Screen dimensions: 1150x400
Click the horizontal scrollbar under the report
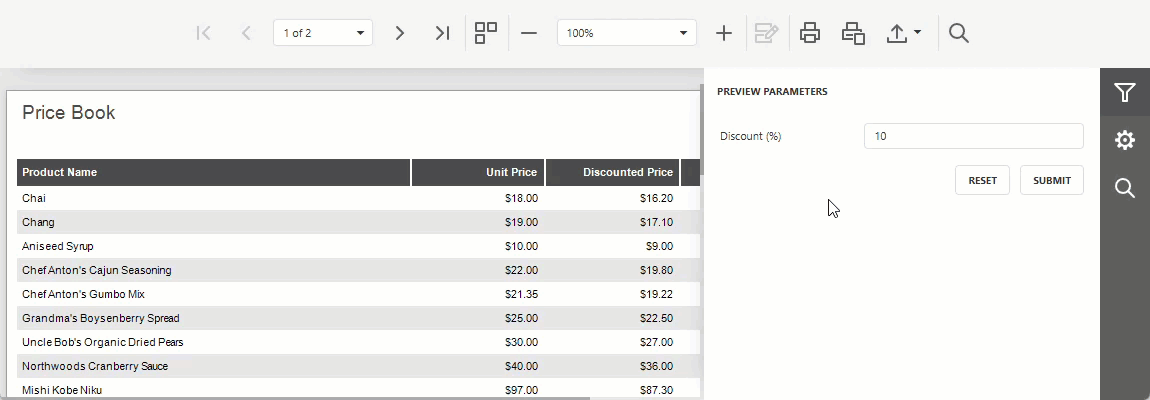(x=295, y=398)
